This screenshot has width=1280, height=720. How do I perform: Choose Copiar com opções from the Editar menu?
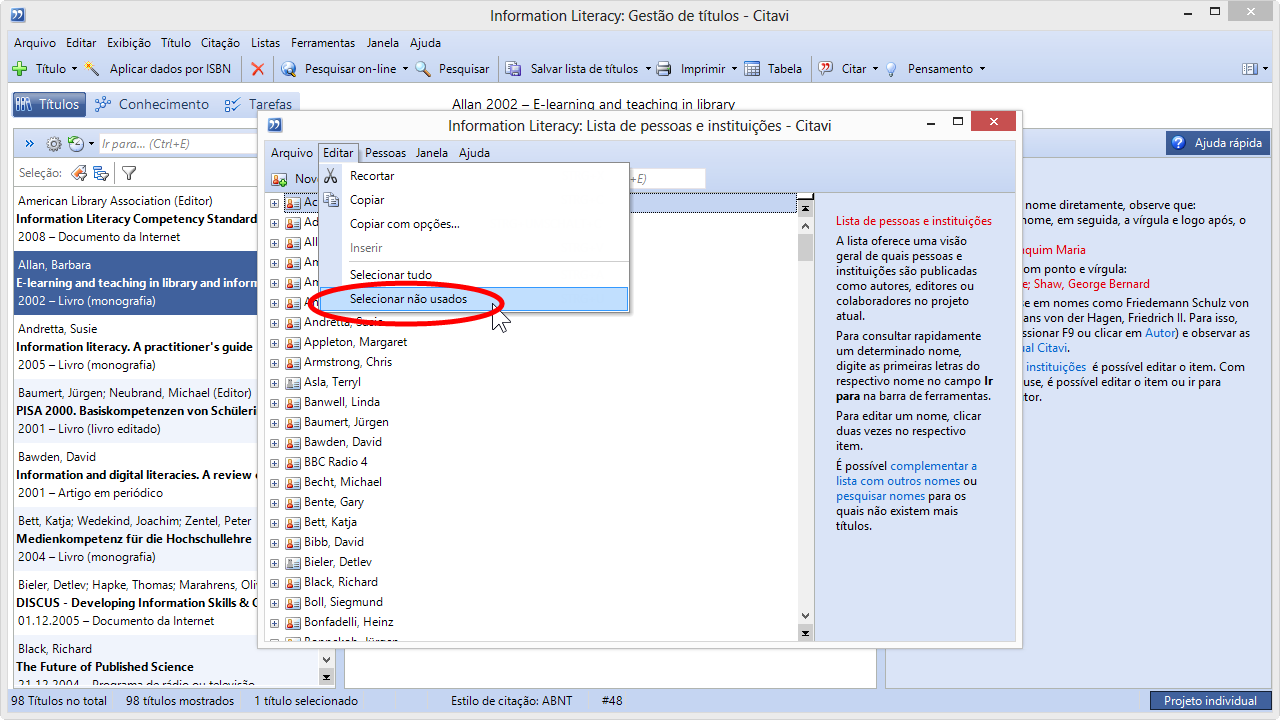pos(474,224)
